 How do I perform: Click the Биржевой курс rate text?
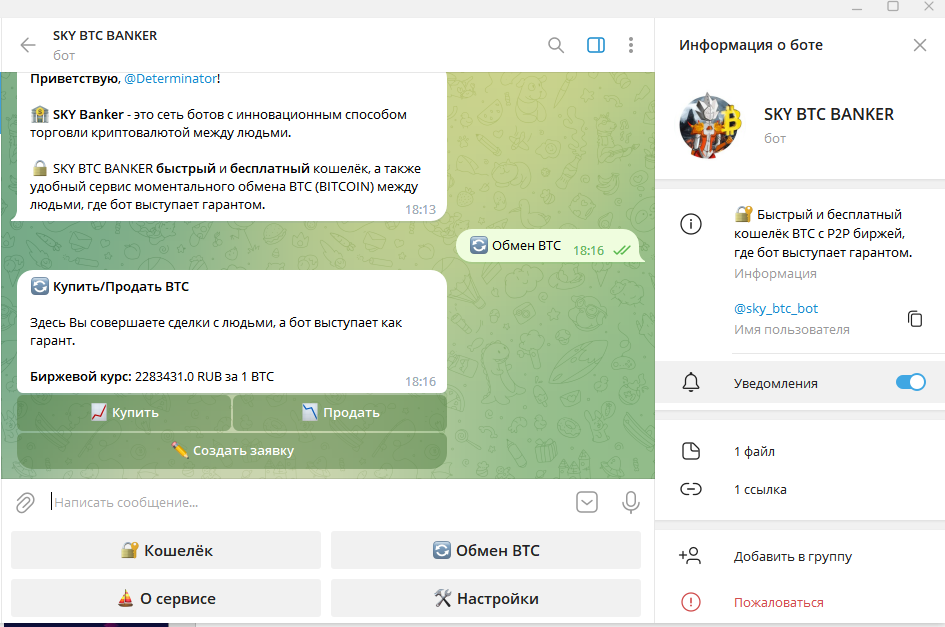[x=152, y=377]
